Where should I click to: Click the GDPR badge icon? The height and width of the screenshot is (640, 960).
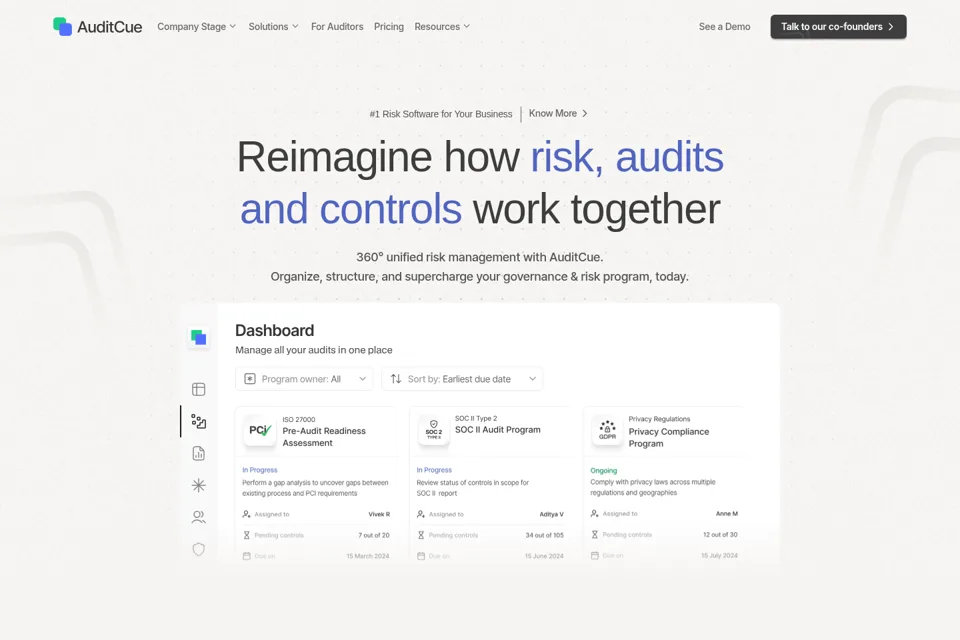click(607, 430)
